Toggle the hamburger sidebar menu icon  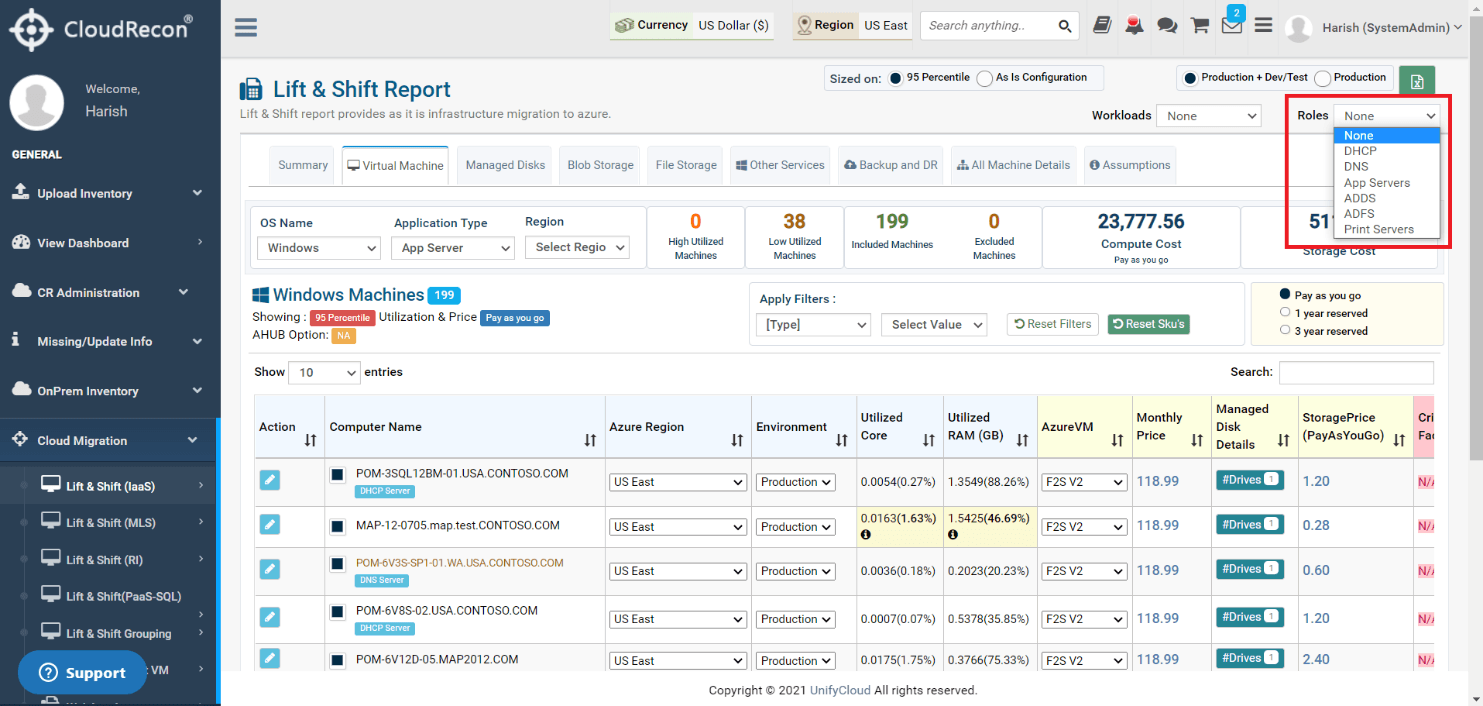click(x=246, y=27)
